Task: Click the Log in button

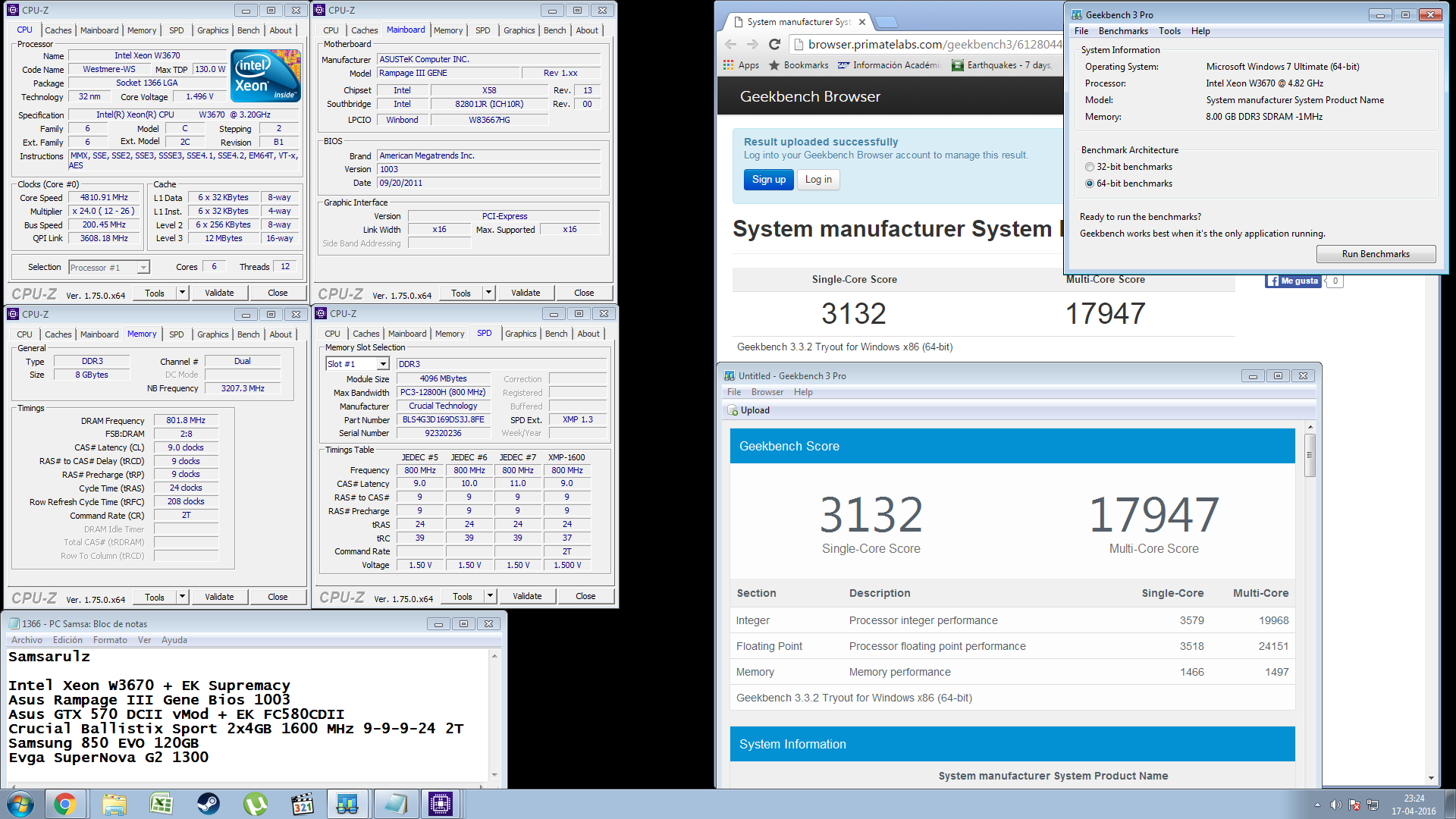Action: [x=818, y=180]
